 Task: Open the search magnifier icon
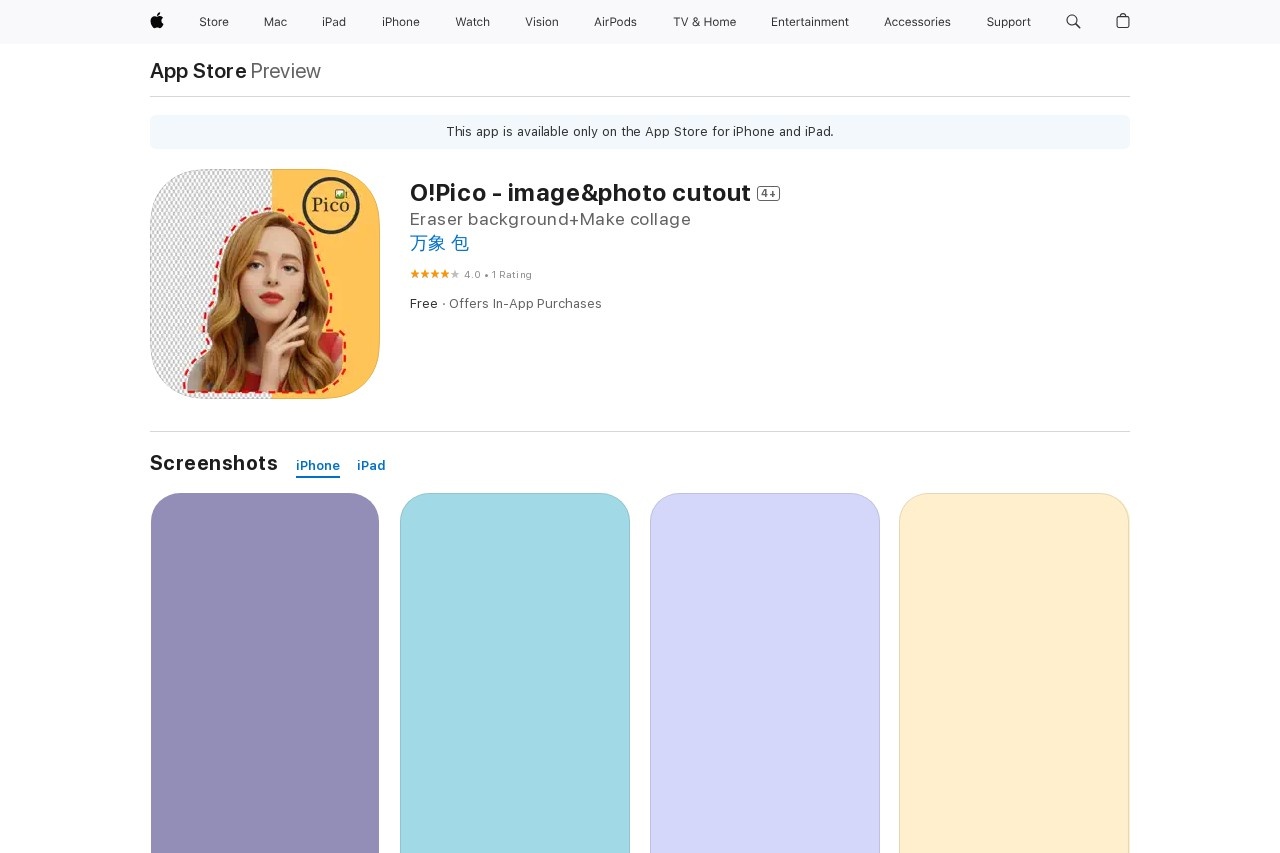tap(1073, 21)
